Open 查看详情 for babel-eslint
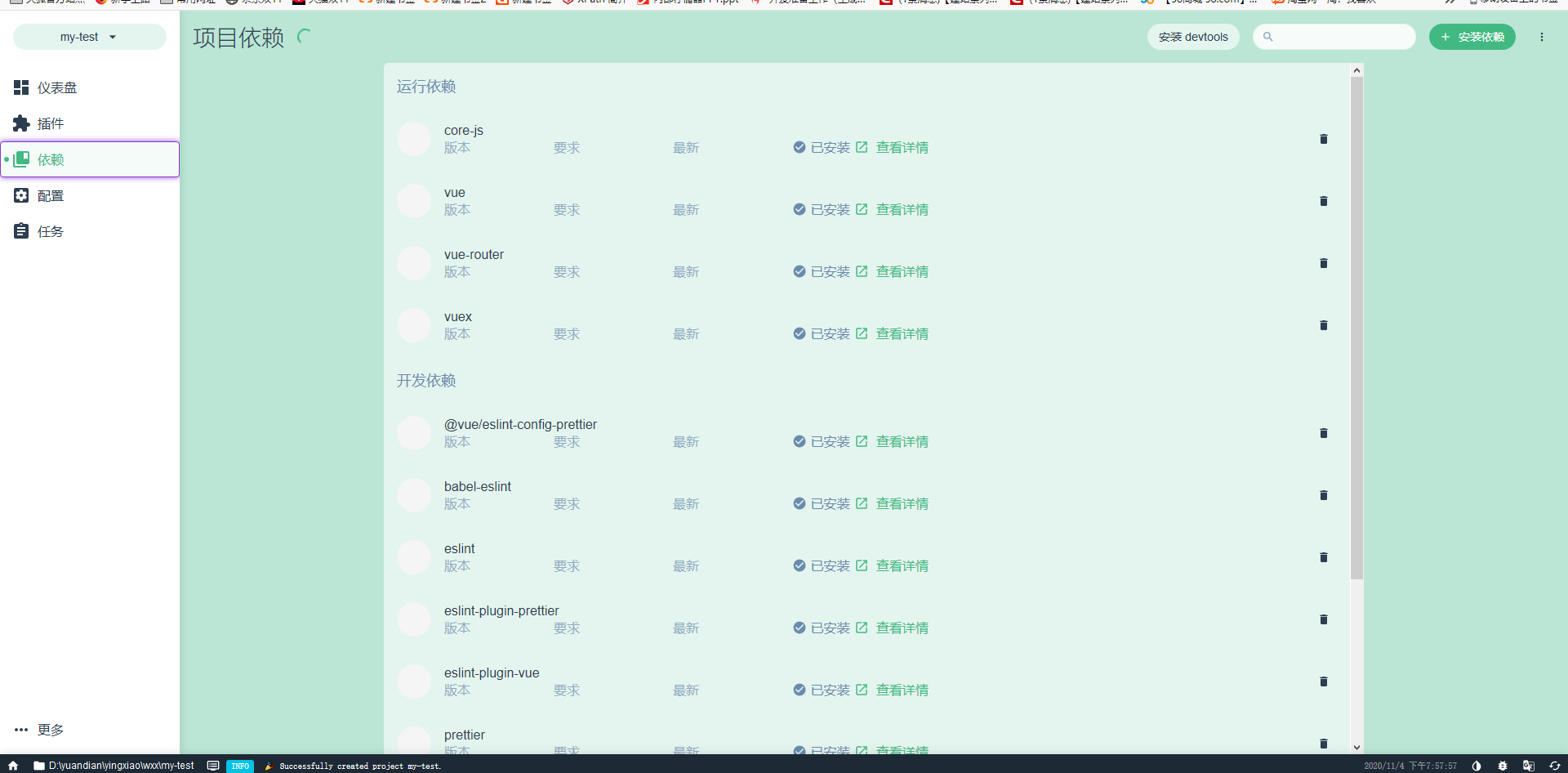 point(902,504)
